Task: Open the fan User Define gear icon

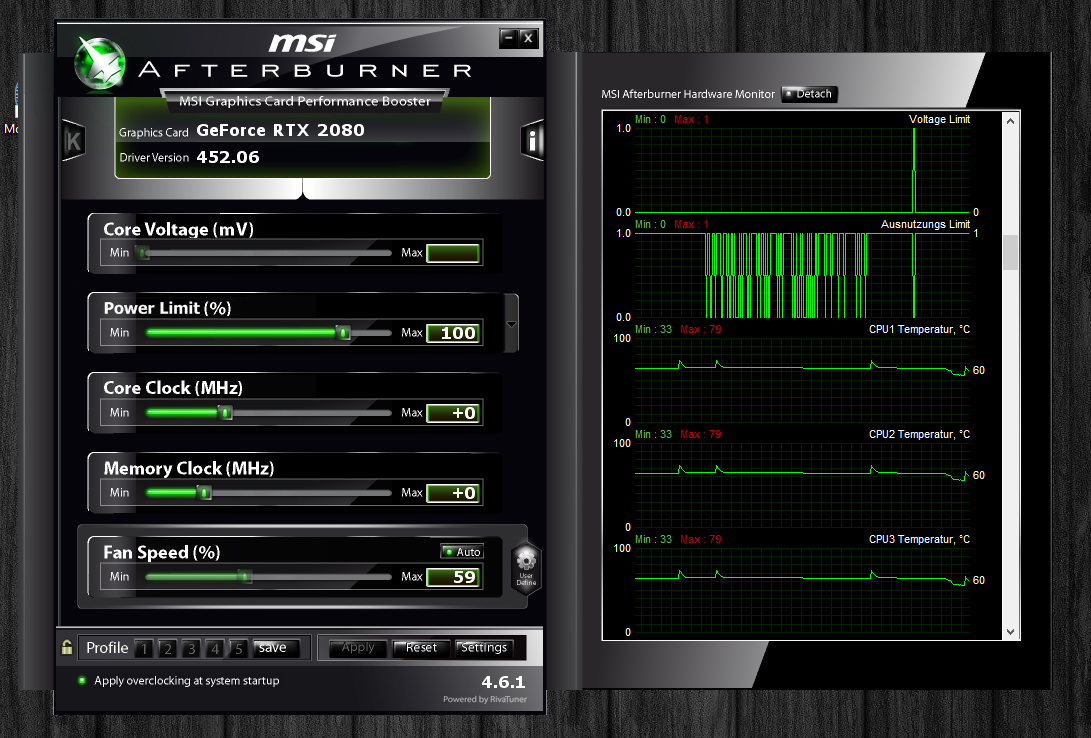Action: click(x=526, y=565)
